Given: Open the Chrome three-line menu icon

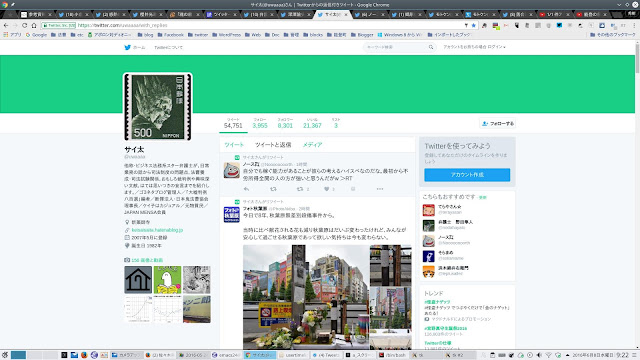Looking at the screenshot, I should tap(633, 25).
